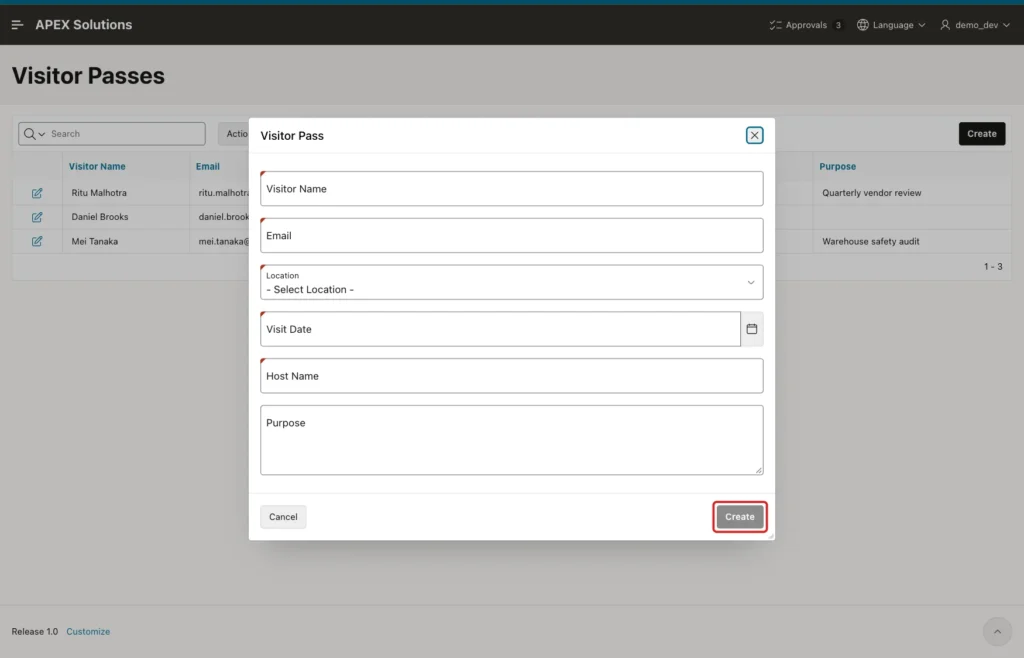
Task: Open the Customize link in footer
Action: (x=88, y=631)
